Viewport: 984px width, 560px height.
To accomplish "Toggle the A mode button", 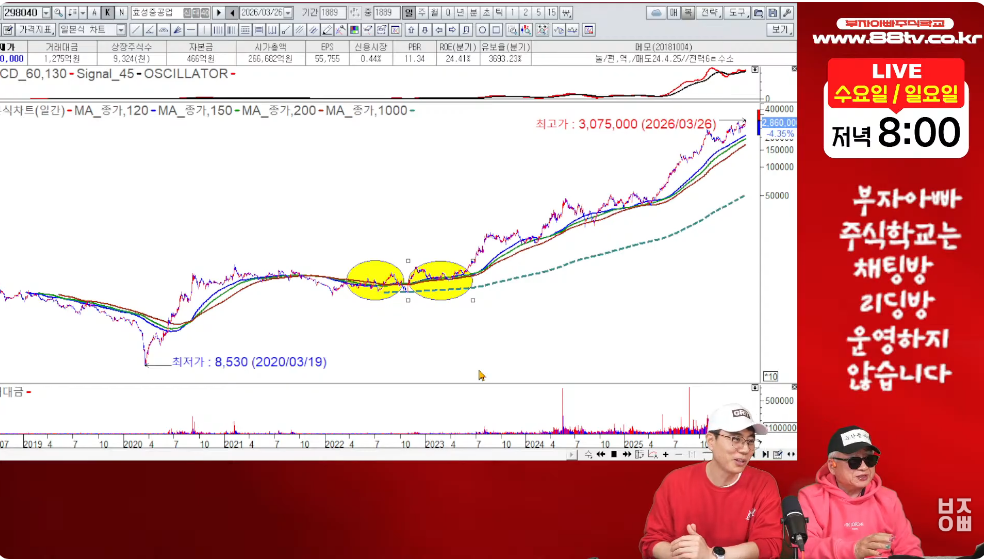I will point(94,13).
